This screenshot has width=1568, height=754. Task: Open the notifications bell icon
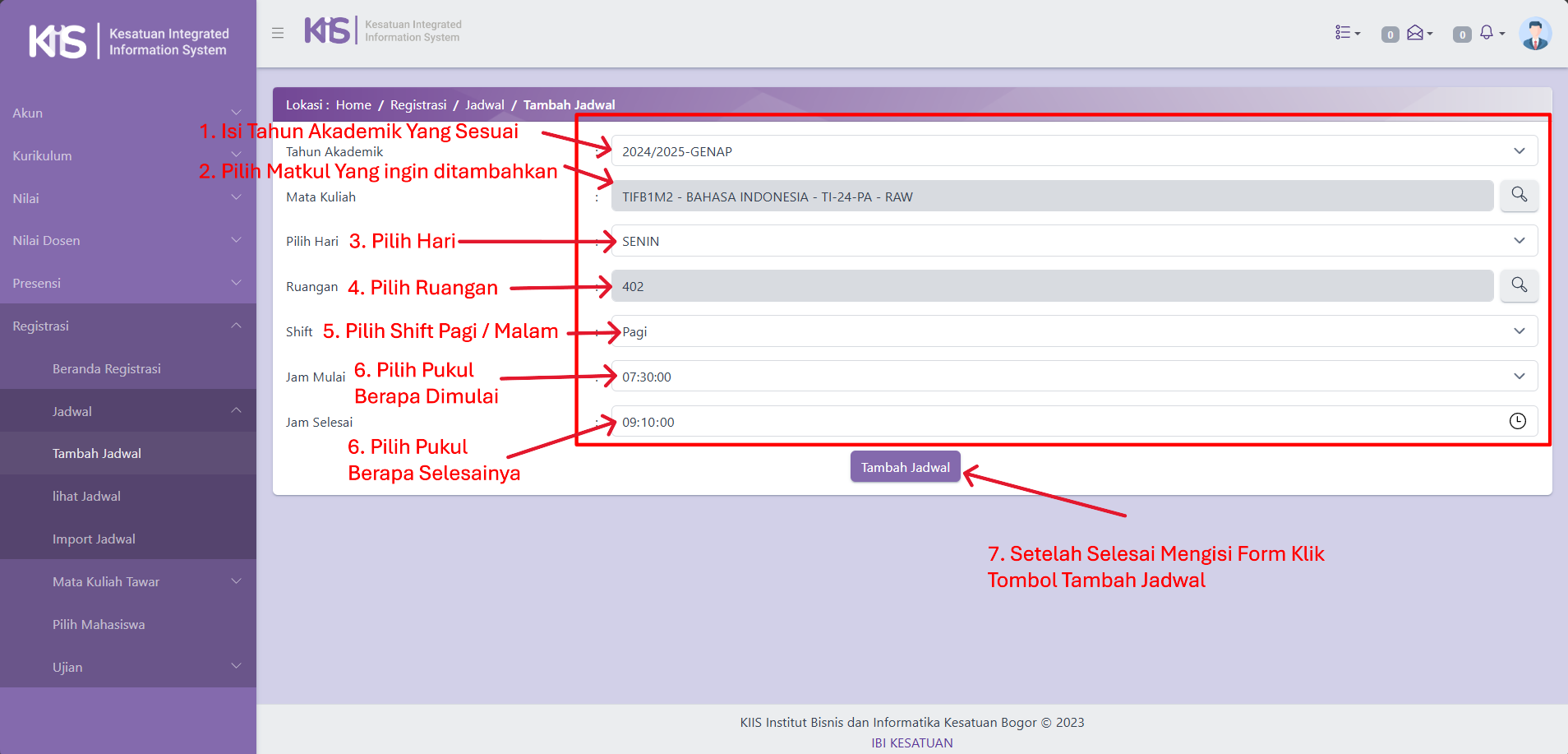click(1488, 33)
